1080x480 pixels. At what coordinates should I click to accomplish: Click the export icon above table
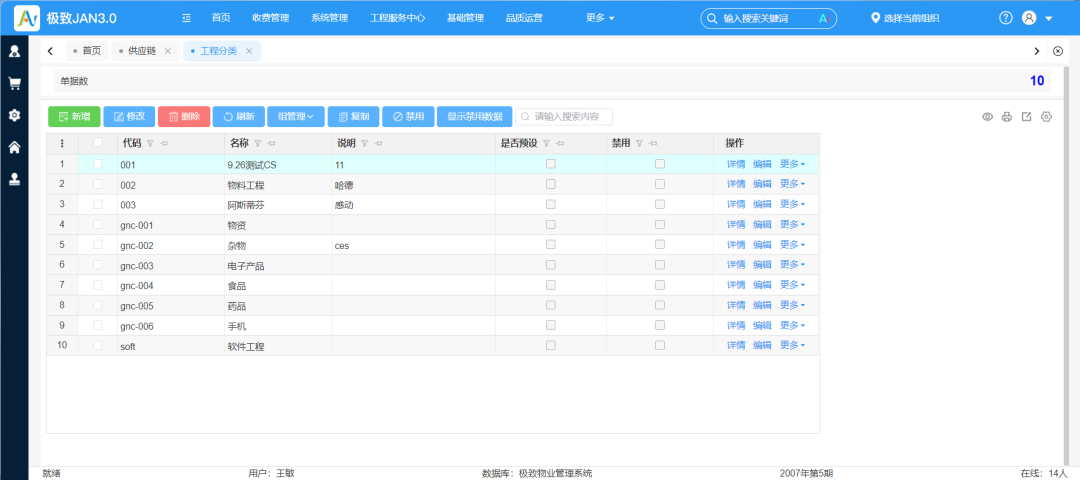(x=1026, y=116)
